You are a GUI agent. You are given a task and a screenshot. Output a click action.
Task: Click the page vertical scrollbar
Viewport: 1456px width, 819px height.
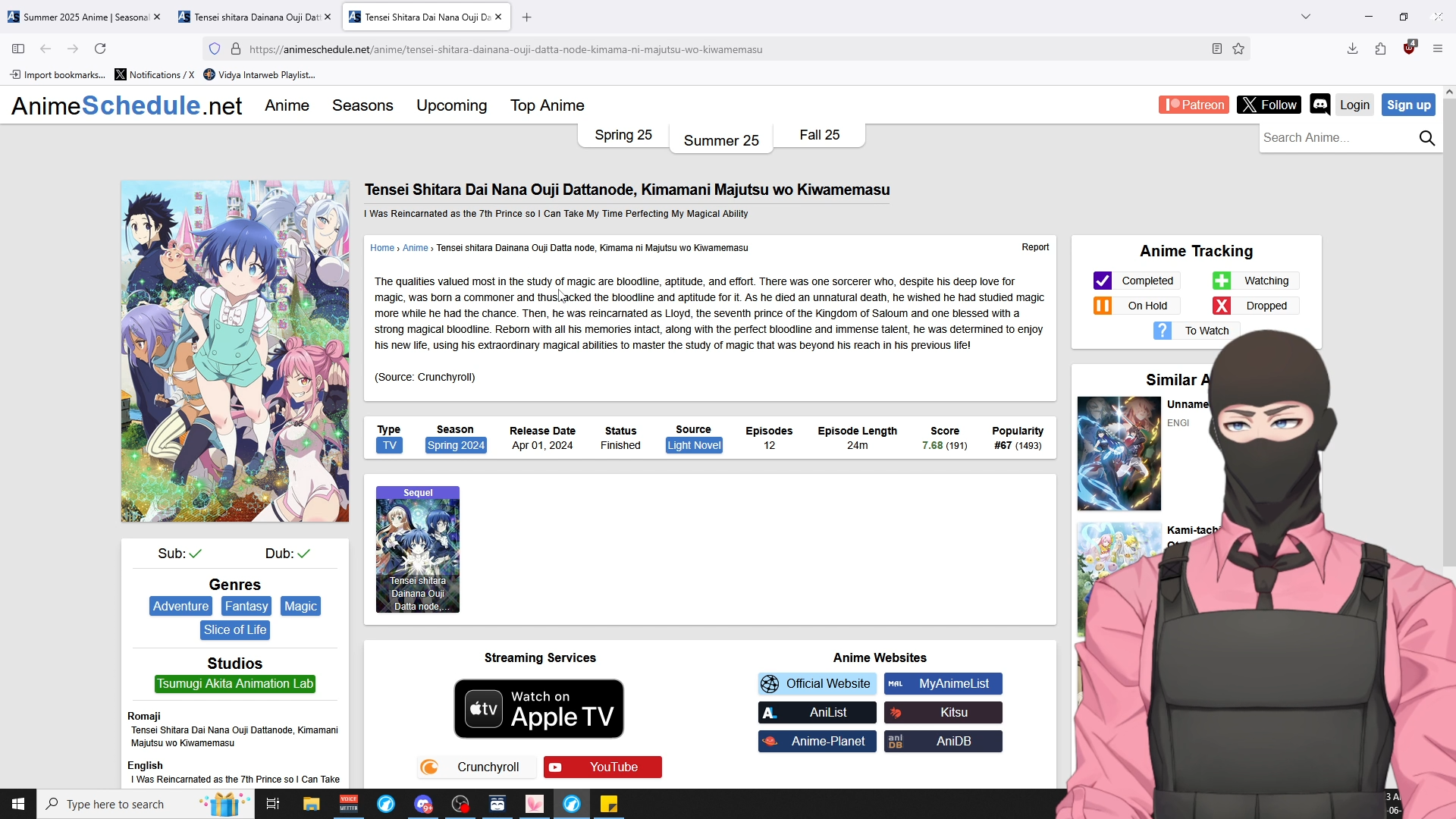(x=1449, y=334)
